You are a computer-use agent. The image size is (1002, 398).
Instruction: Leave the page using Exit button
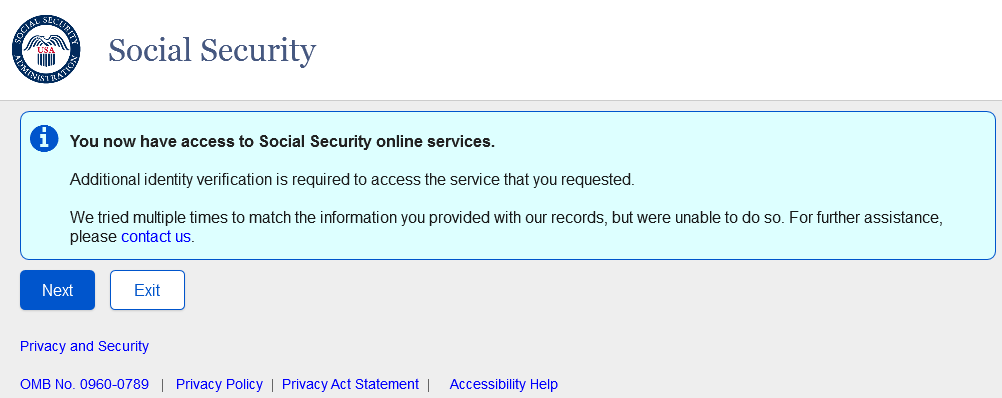click(x=147, y=290)
